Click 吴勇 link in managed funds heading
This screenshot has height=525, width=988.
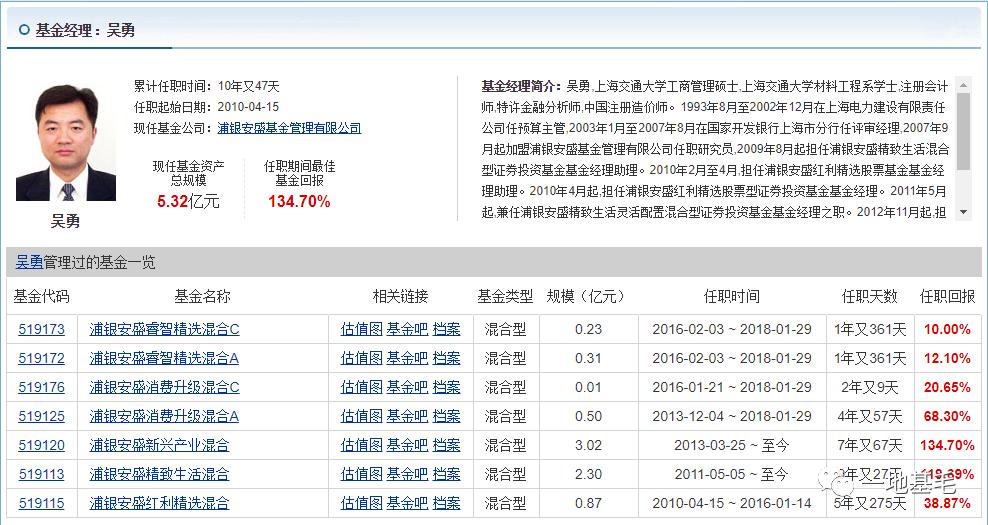coord(29,262)
